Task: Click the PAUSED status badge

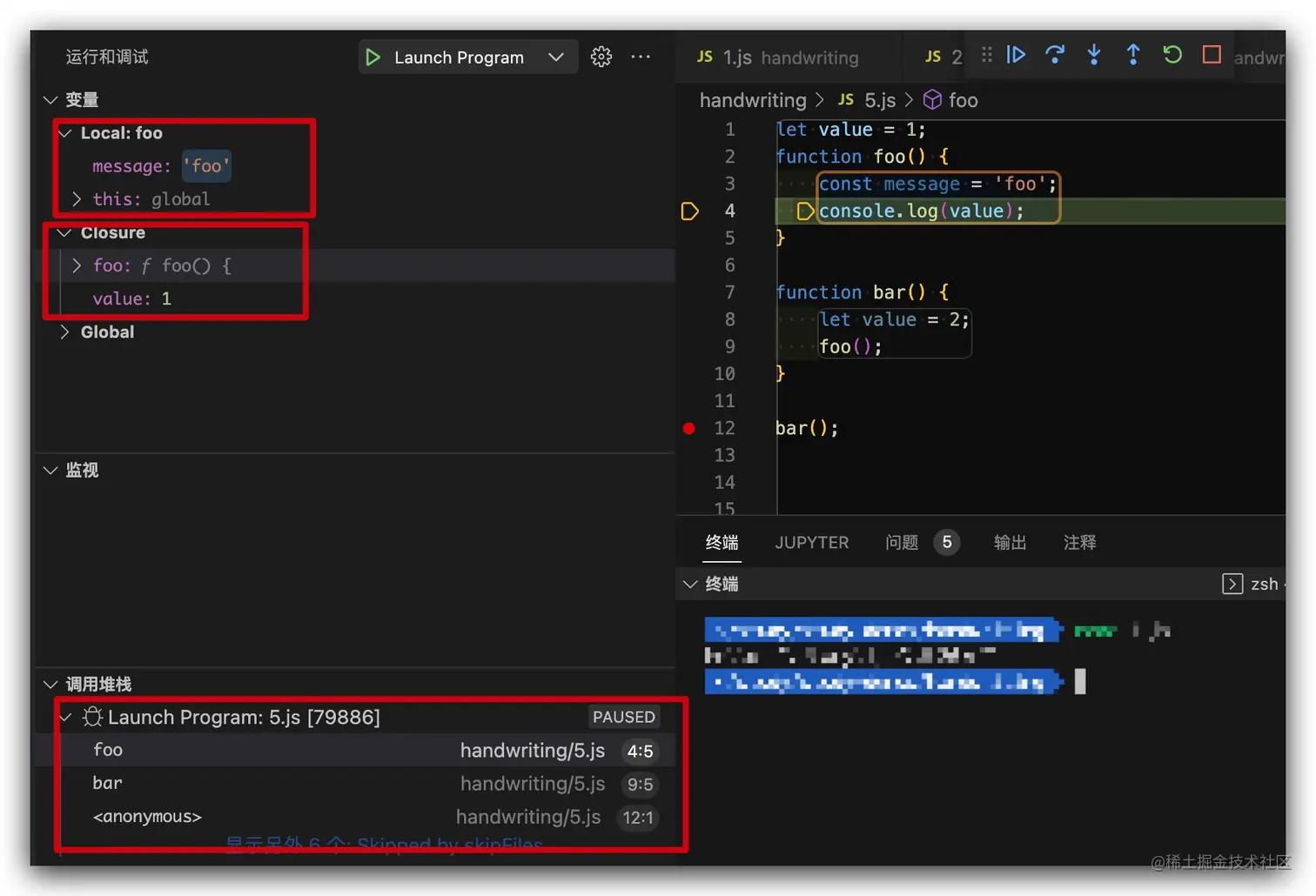Action: [623, 717]
